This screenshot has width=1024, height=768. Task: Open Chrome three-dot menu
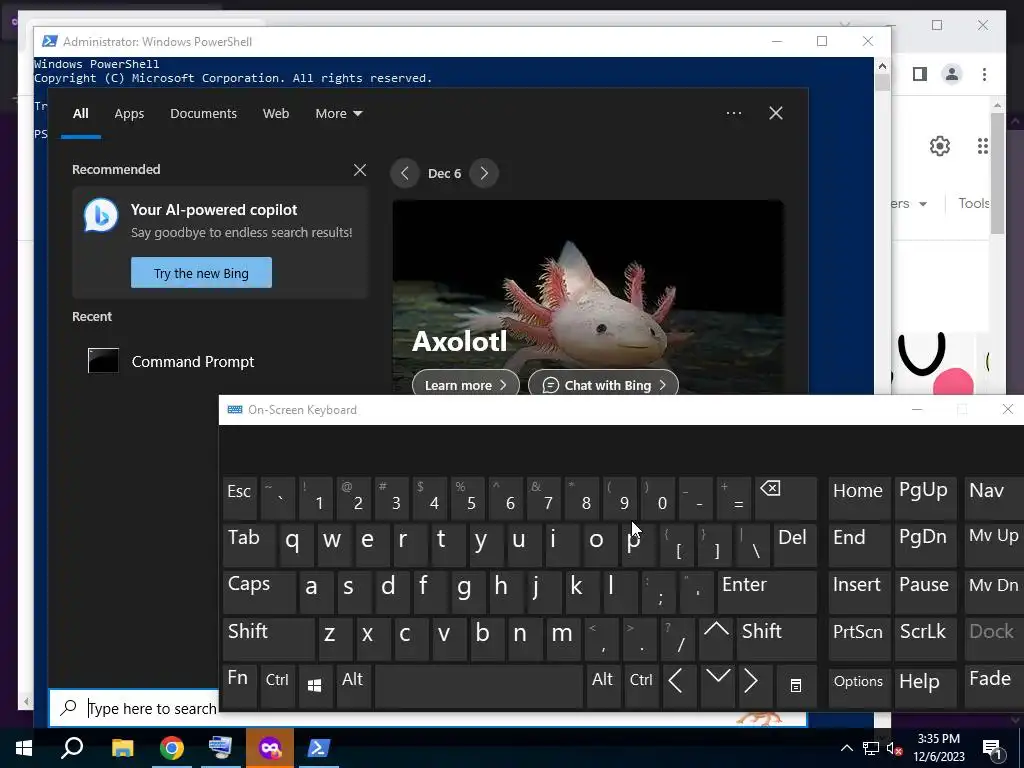pyautogui.click(x=984, y=74)
